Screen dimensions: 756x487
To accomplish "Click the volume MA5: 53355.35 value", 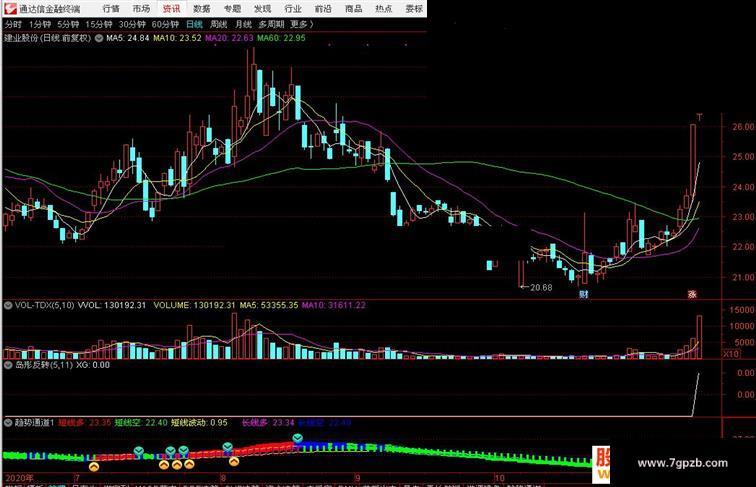I will point(269,305).
